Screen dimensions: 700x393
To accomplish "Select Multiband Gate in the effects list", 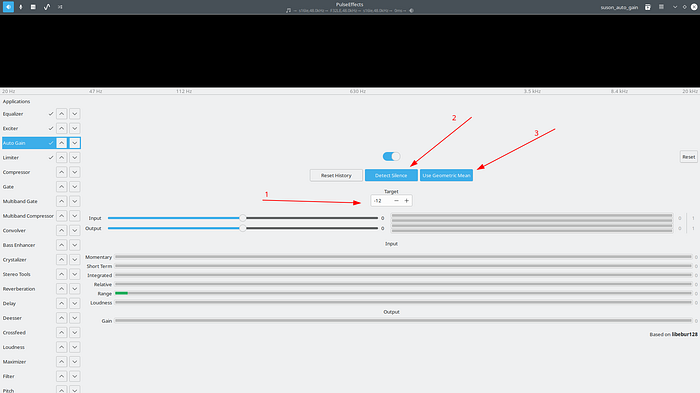I will point(20,201).
